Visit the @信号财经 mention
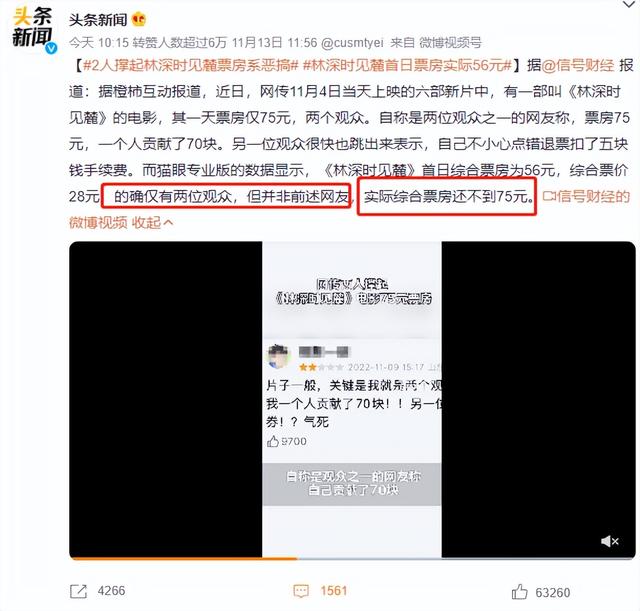This screenshot has width=640, height=611. click(x=578, y=65)
